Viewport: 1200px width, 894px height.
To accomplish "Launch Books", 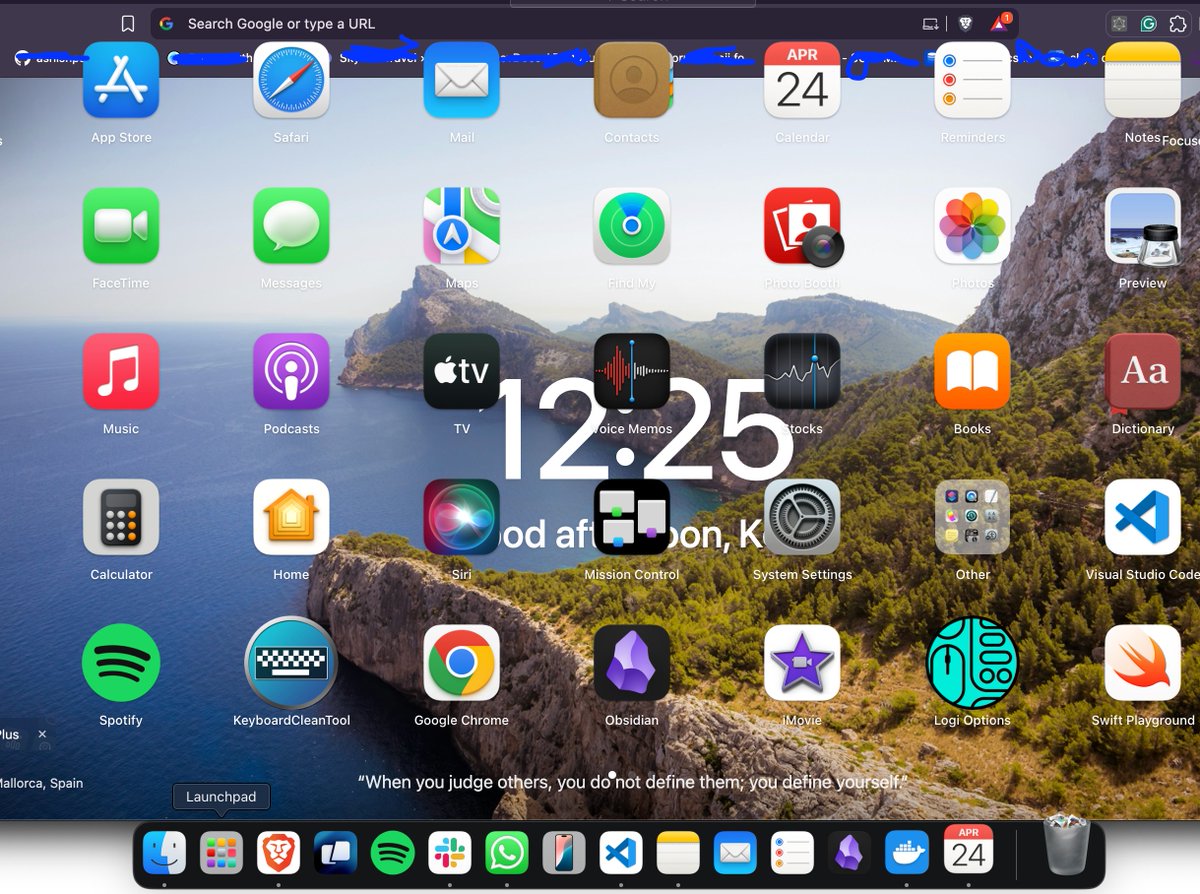I will tap(972, 371).
